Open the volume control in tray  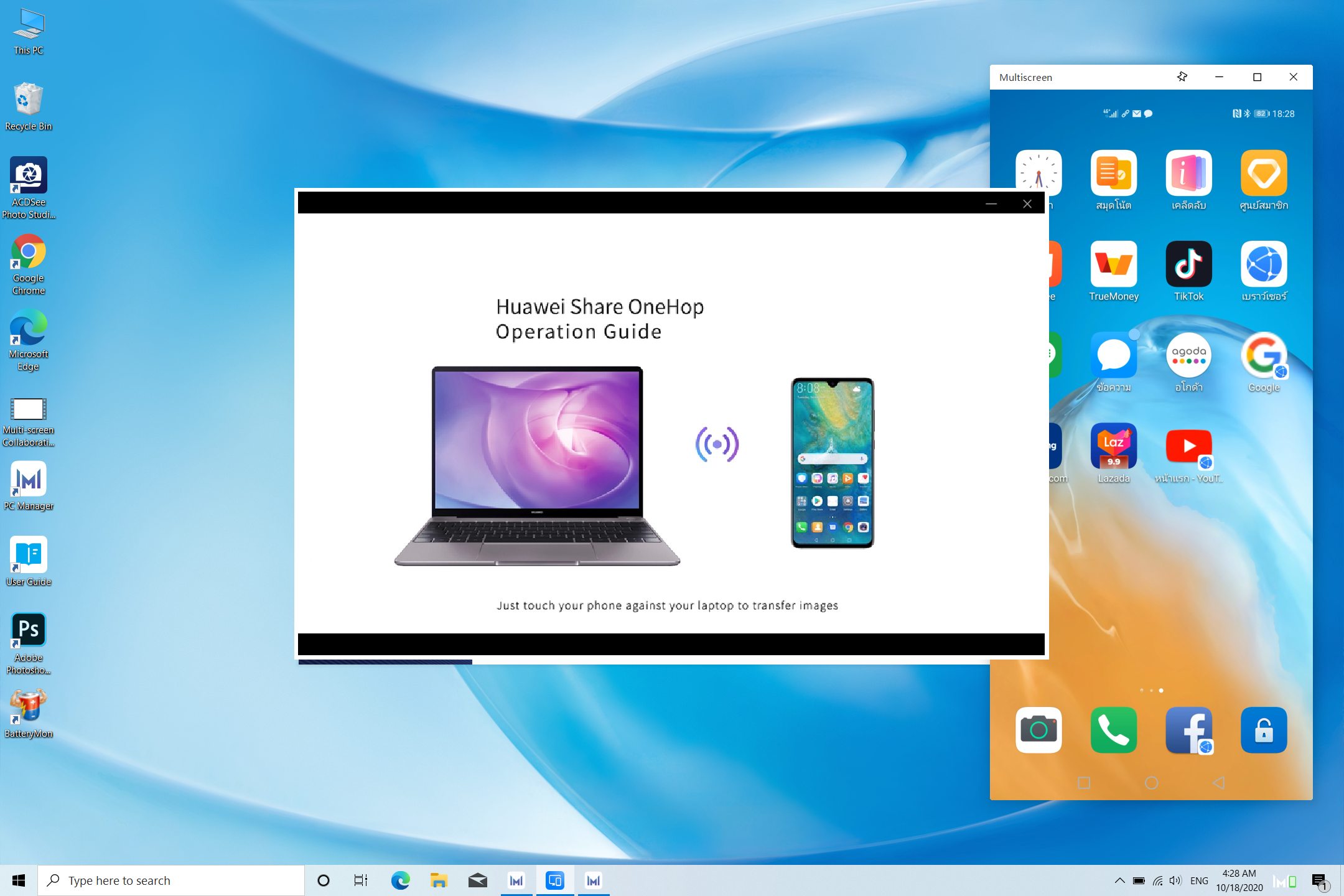point(1175,880)
